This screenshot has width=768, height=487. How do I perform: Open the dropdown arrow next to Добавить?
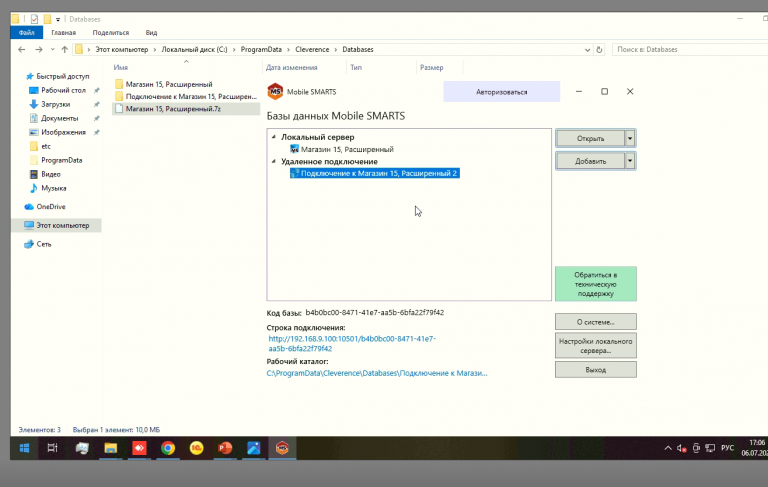630,161
